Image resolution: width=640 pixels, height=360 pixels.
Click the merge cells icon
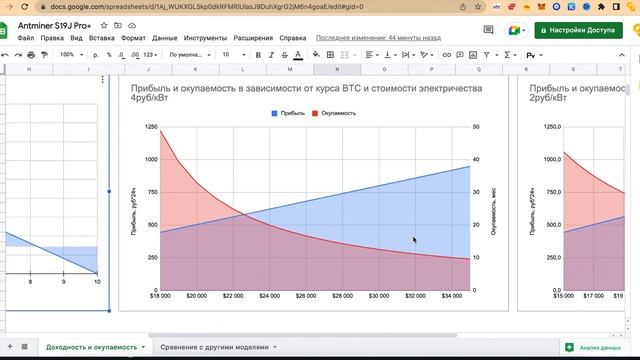coord(344,55)
